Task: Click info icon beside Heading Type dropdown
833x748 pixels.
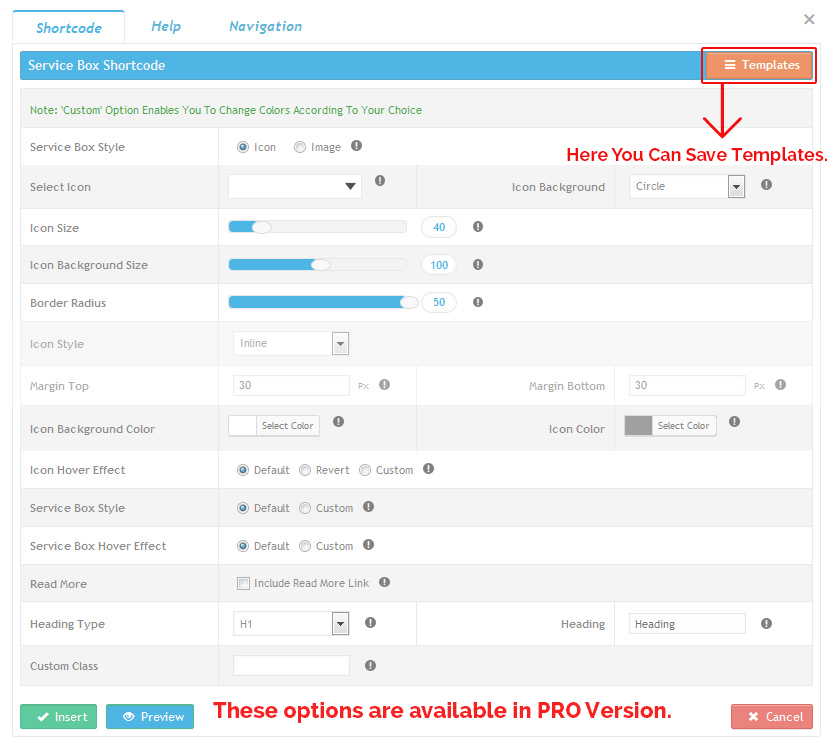Action: pyautogui.click(x=370, y=622)
